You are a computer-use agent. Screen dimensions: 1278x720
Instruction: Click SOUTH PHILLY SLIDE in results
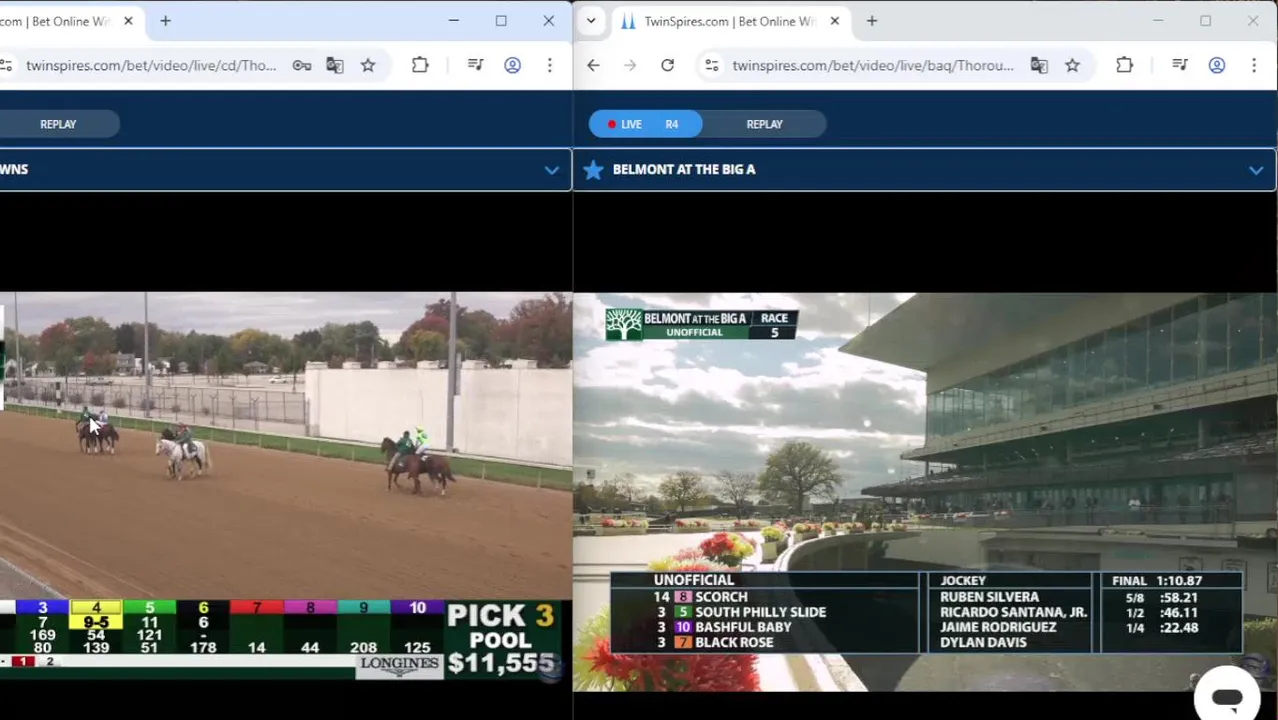pos(760,612)
